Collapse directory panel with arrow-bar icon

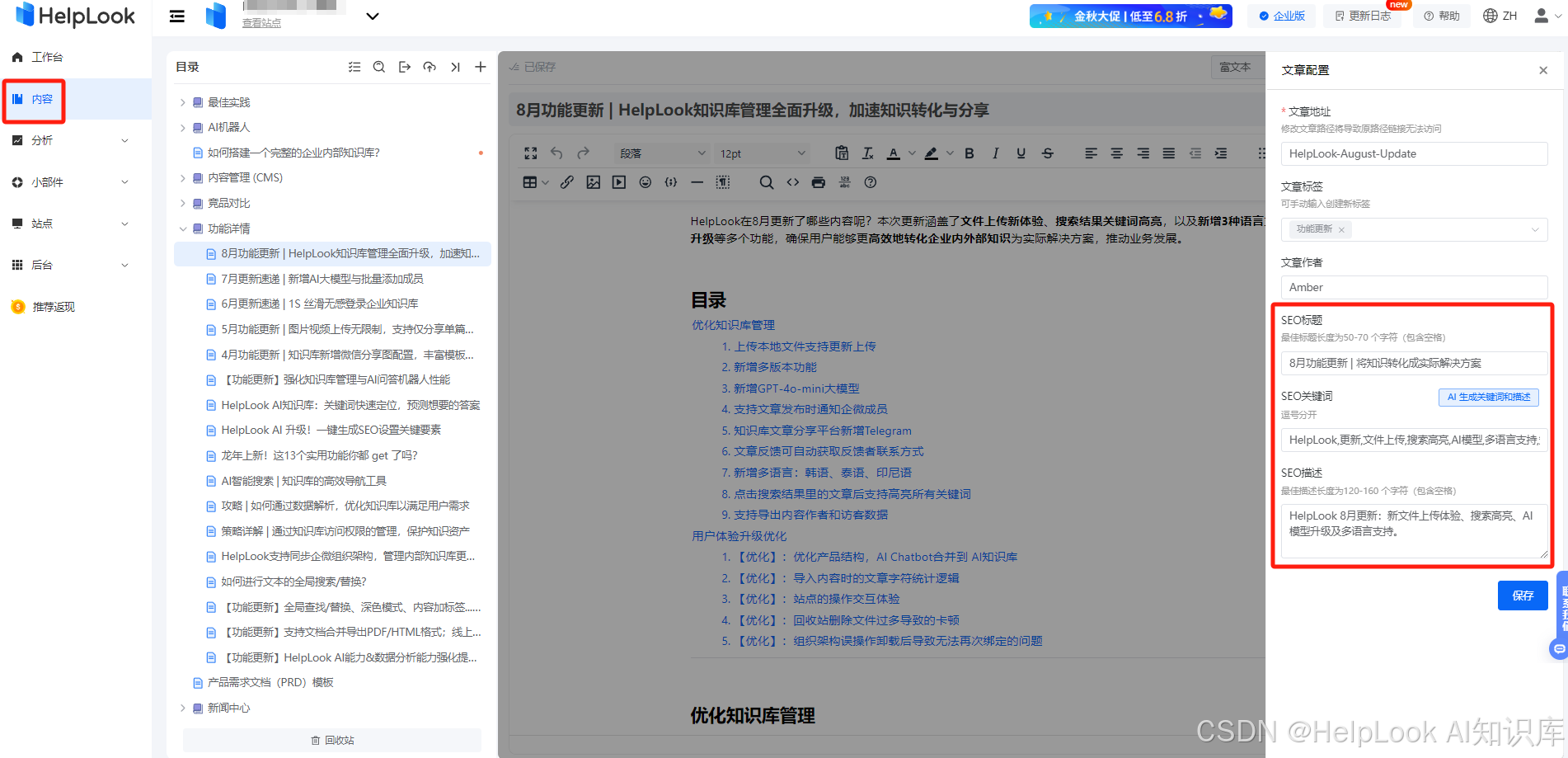455,67
